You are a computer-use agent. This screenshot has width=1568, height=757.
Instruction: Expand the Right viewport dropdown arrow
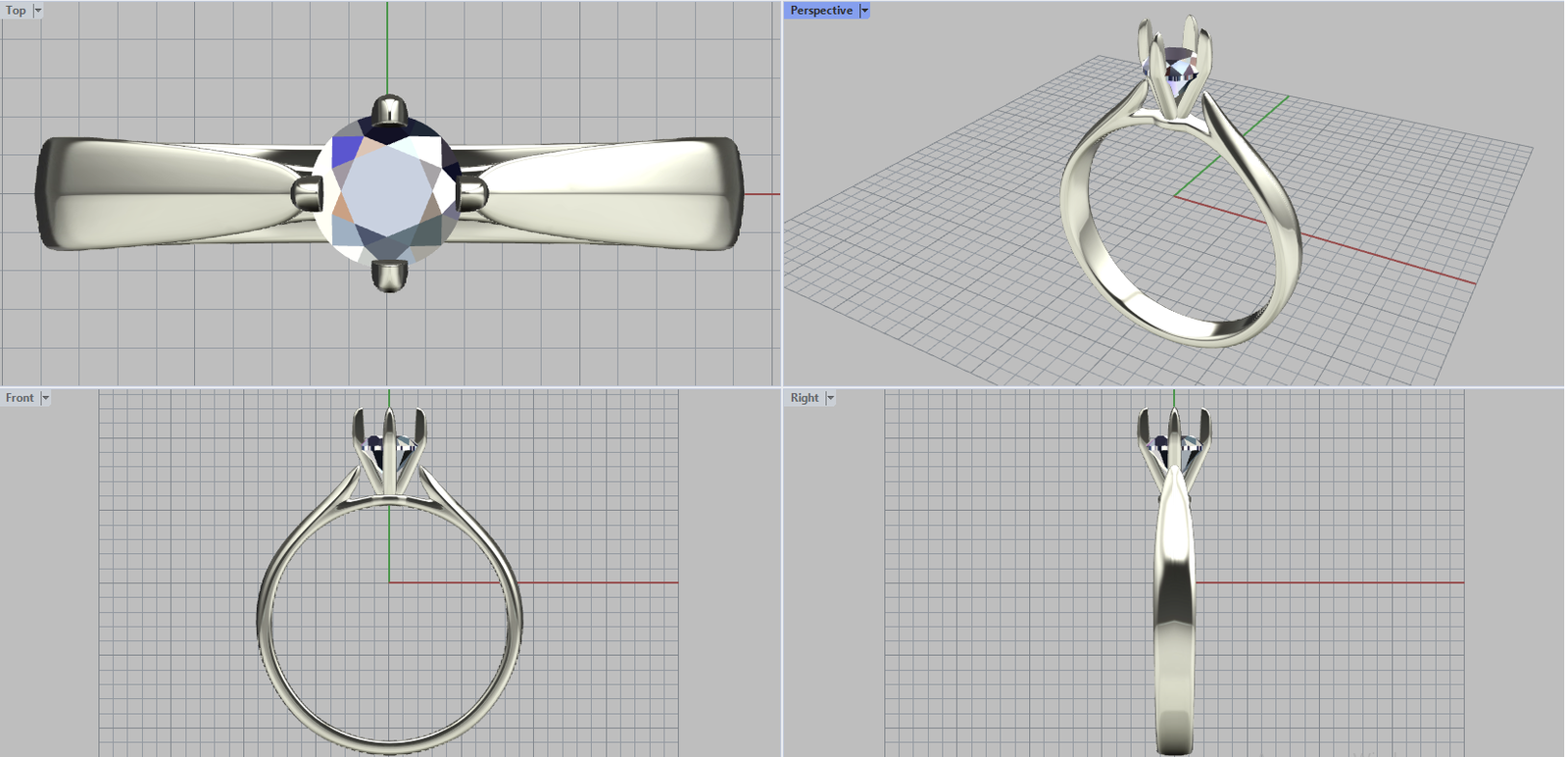click(x=830, y=398)
